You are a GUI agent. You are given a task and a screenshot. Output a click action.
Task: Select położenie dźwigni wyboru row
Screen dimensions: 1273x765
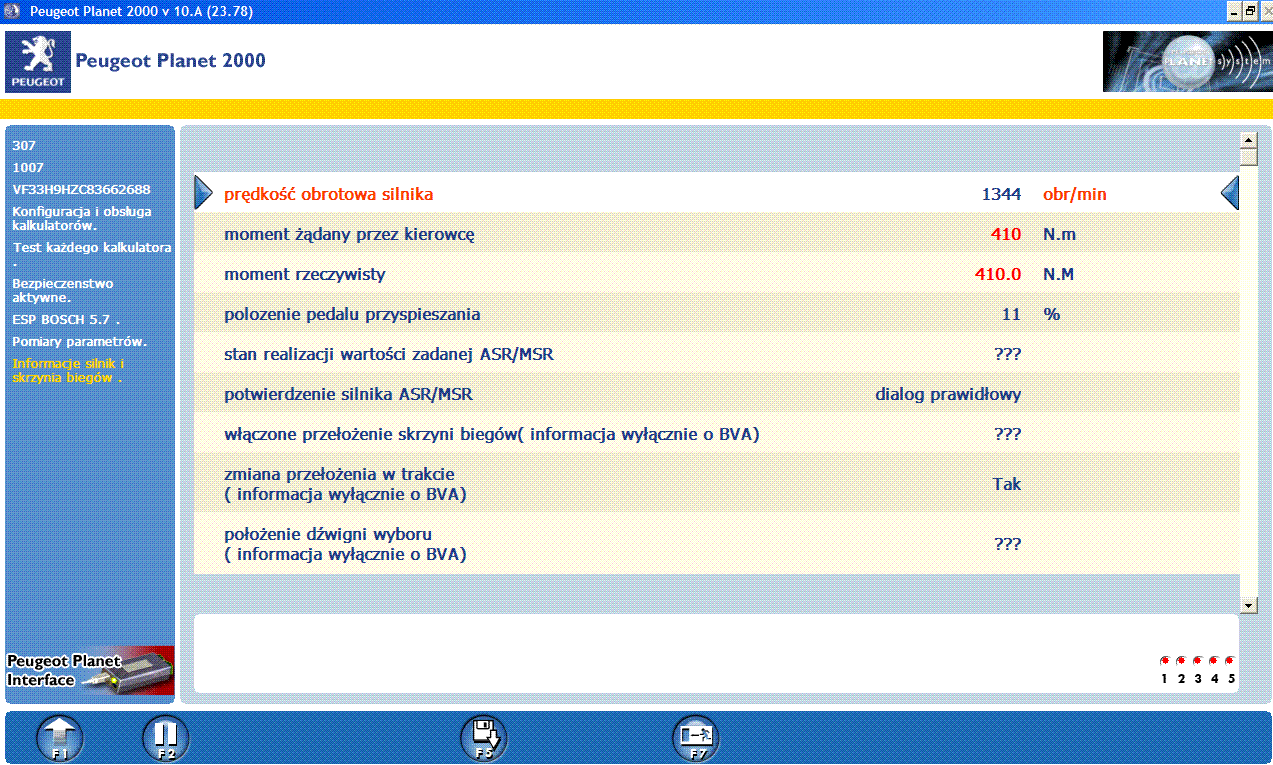click(x=716, y=544)
